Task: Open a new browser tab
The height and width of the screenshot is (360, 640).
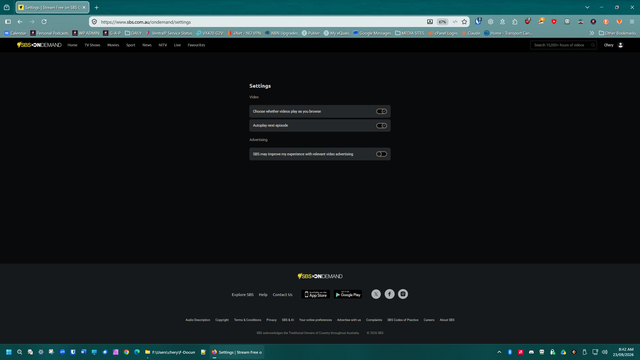Action: coord(96,7)
